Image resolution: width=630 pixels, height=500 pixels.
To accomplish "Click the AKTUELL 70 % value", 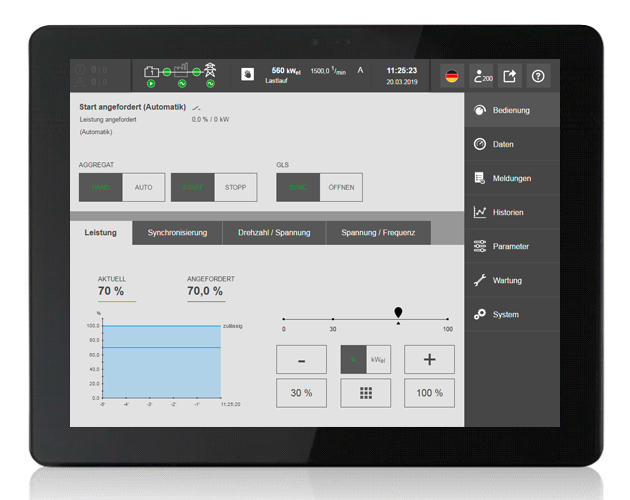I will (111, 291).
